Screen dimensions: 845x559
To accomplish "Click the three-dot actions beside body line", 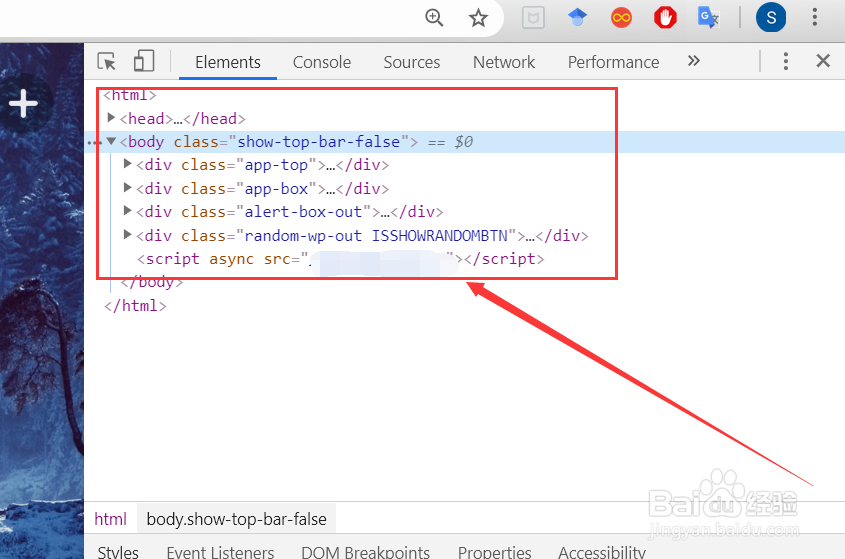I will (x=94, y=143).
